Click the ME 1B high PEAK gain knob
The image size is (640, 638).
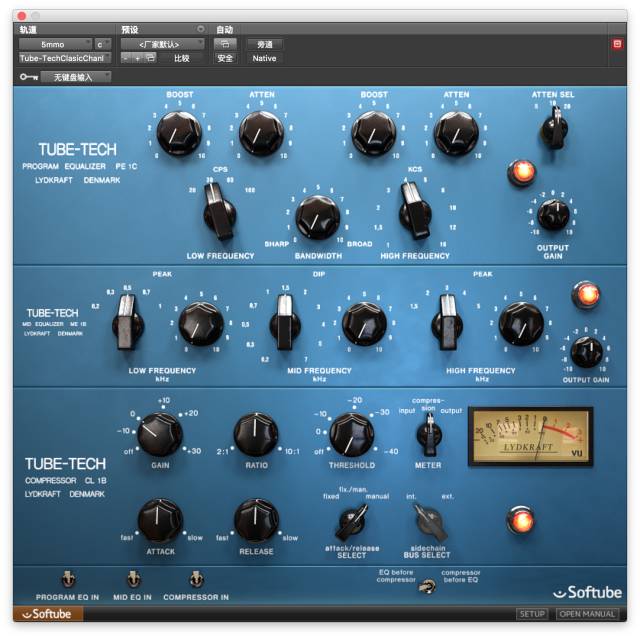coord(521,324)
